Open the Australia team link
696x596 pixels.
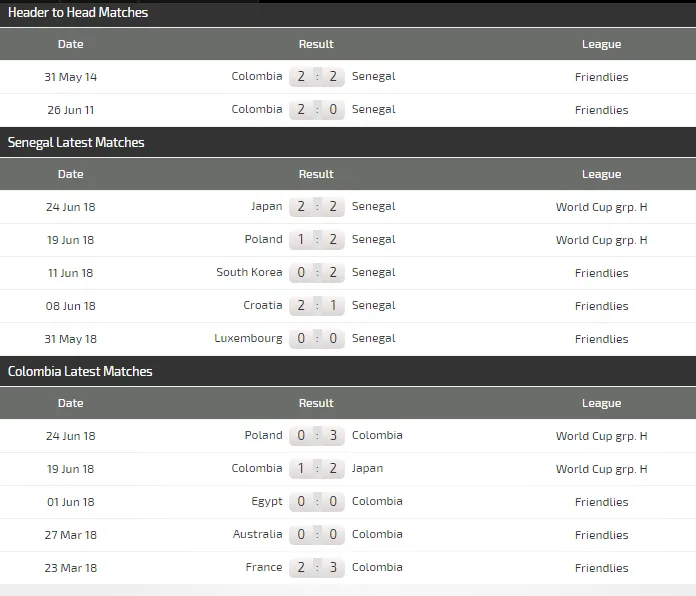tap(257, 534)
